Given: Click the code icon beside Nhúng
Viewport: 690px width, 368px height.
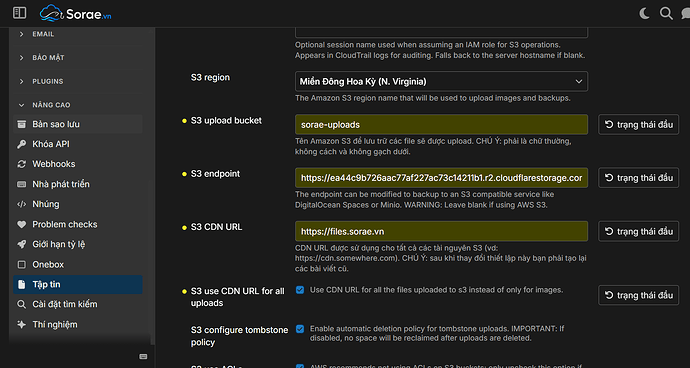Looking at the screenshot, I should 21,204.
